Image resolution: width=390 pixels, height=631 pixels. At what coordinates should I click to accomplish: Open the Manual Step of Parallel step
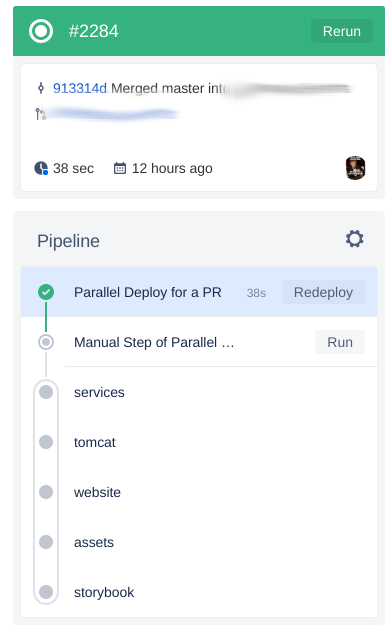(x=199, y=342)
